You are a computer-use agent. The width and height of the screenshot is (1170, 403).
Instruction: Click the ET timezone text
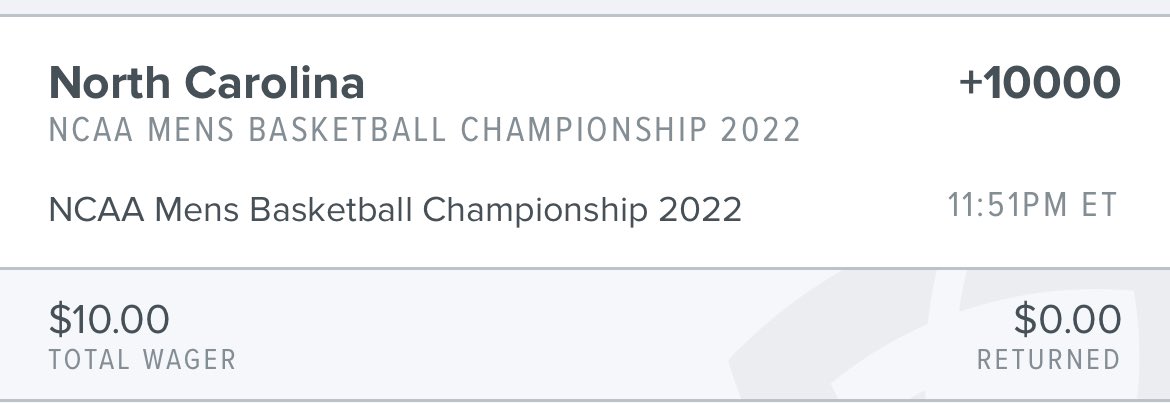coord(1099,207)
